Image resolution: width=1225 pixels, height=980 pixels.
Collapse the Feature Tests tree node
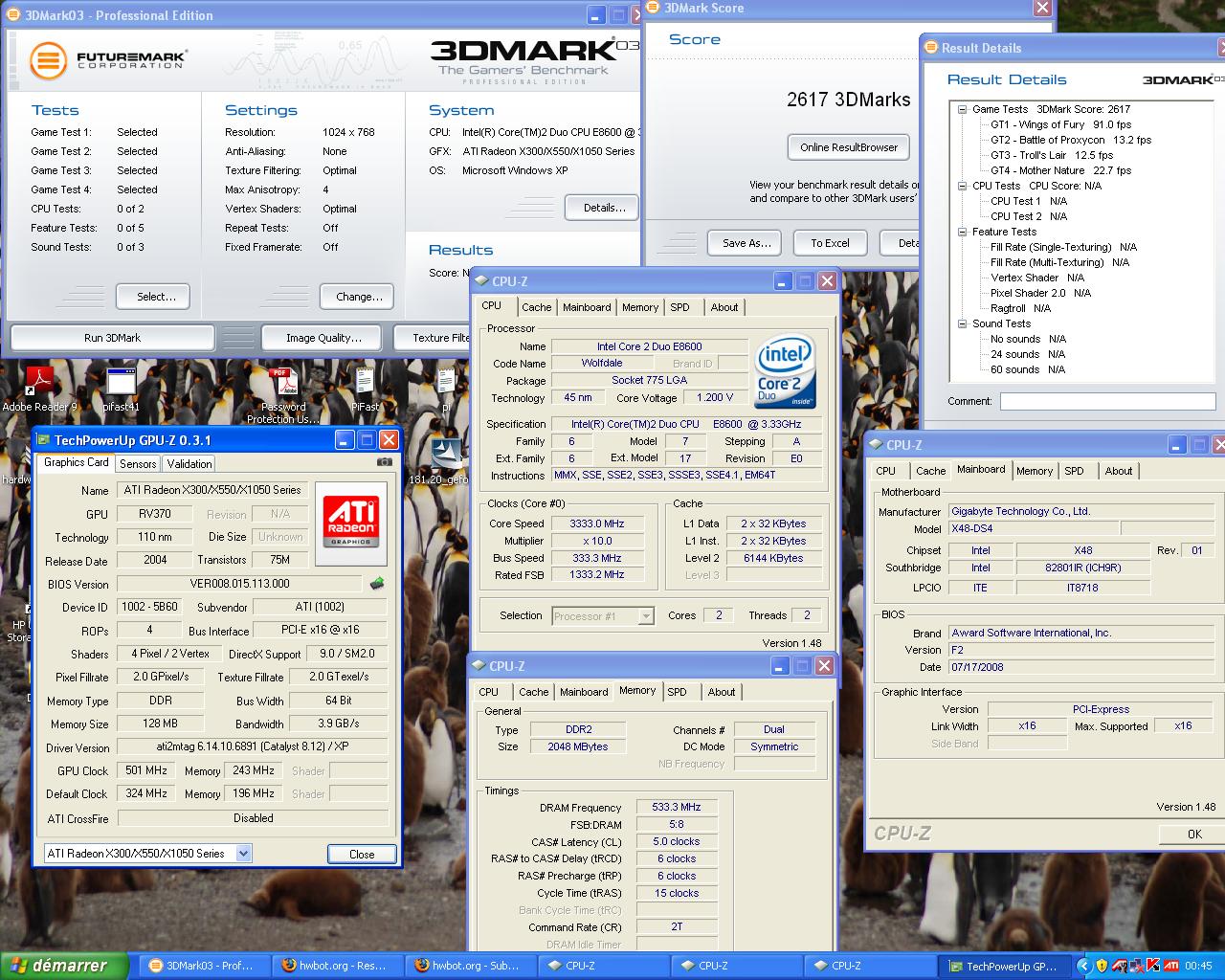(963, 232)
